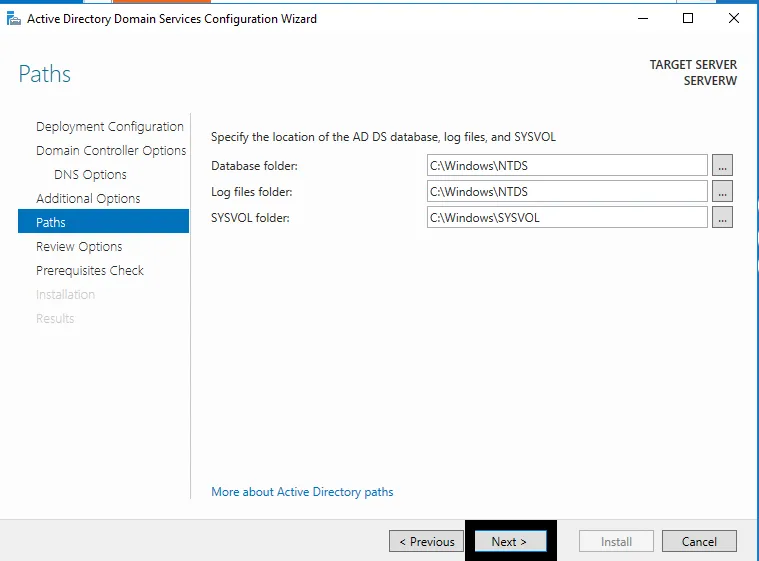759x561 pixels.
Task: Browse for the SYSVOL folder location
Action: (722, 218)
